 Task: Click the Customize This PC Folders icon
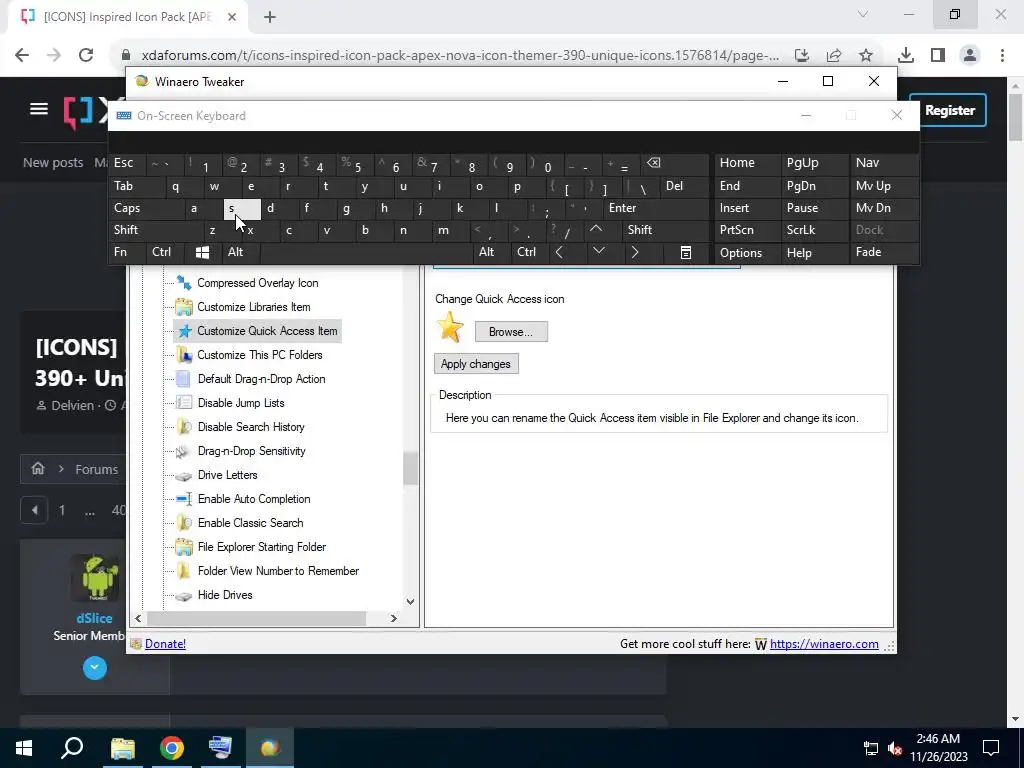[184, 355]
